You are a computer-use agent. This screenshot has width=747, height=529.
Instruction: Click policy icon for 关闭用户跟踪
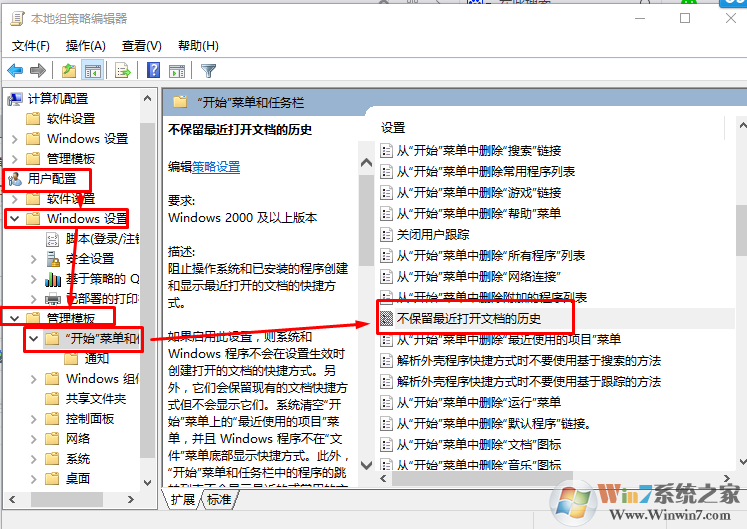[x=386, y=234]
